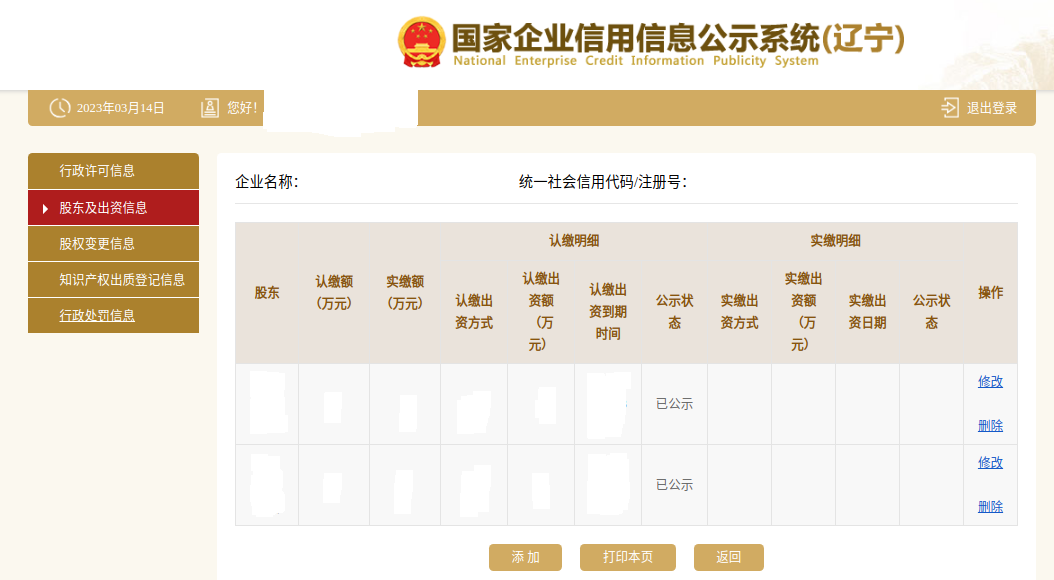
Task: Go to 知识产权出质登记信息
Action: pos(114,280)
